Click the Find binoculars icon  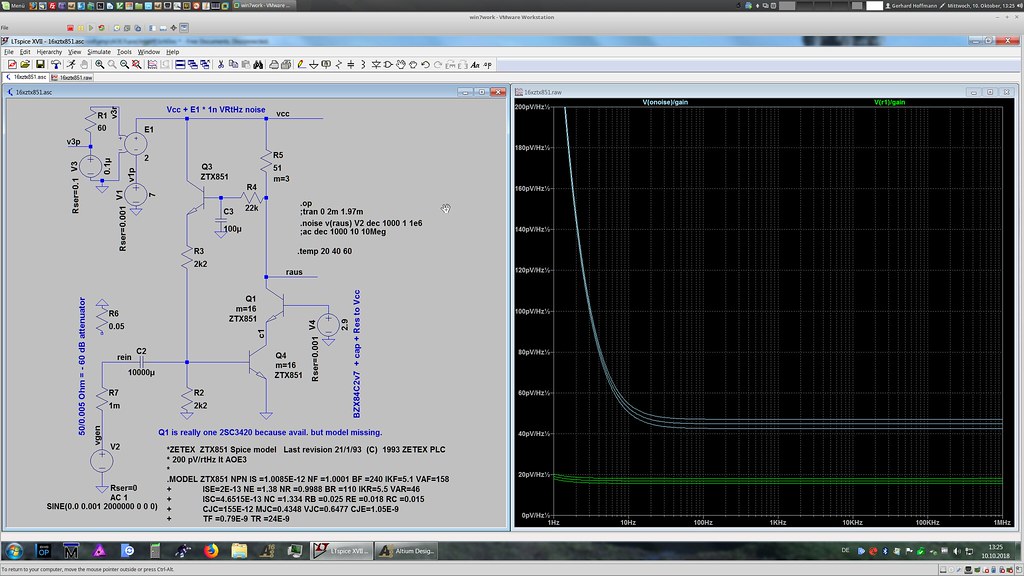[259, 64]
